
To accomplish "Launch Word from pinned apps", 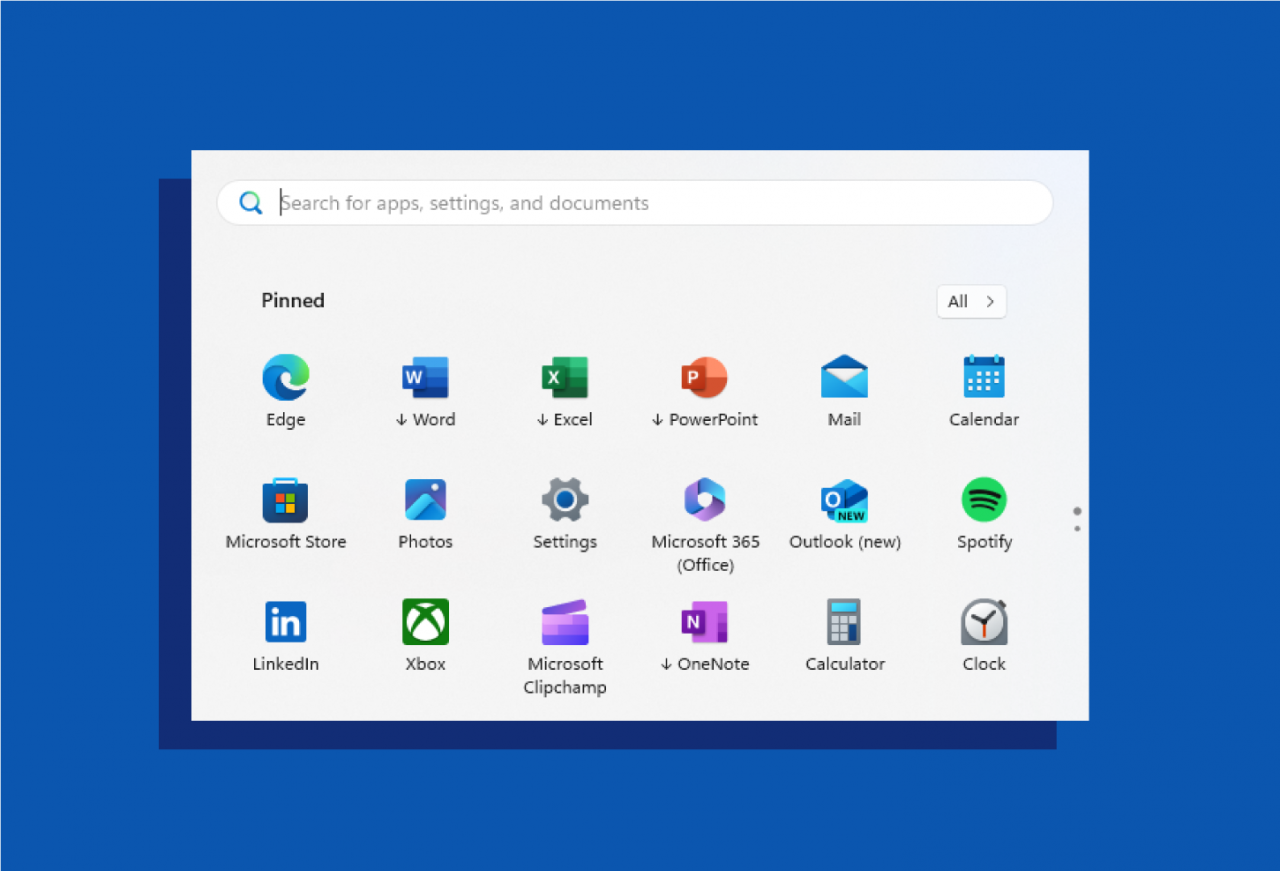I will (425, 378).
